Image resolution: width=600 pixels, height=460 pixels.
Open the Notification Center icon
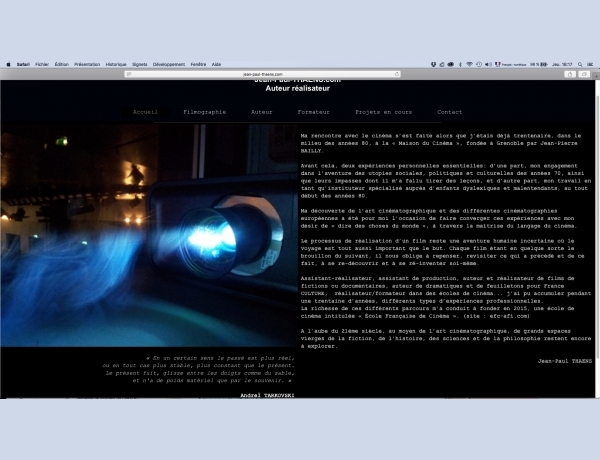(590, 64)
